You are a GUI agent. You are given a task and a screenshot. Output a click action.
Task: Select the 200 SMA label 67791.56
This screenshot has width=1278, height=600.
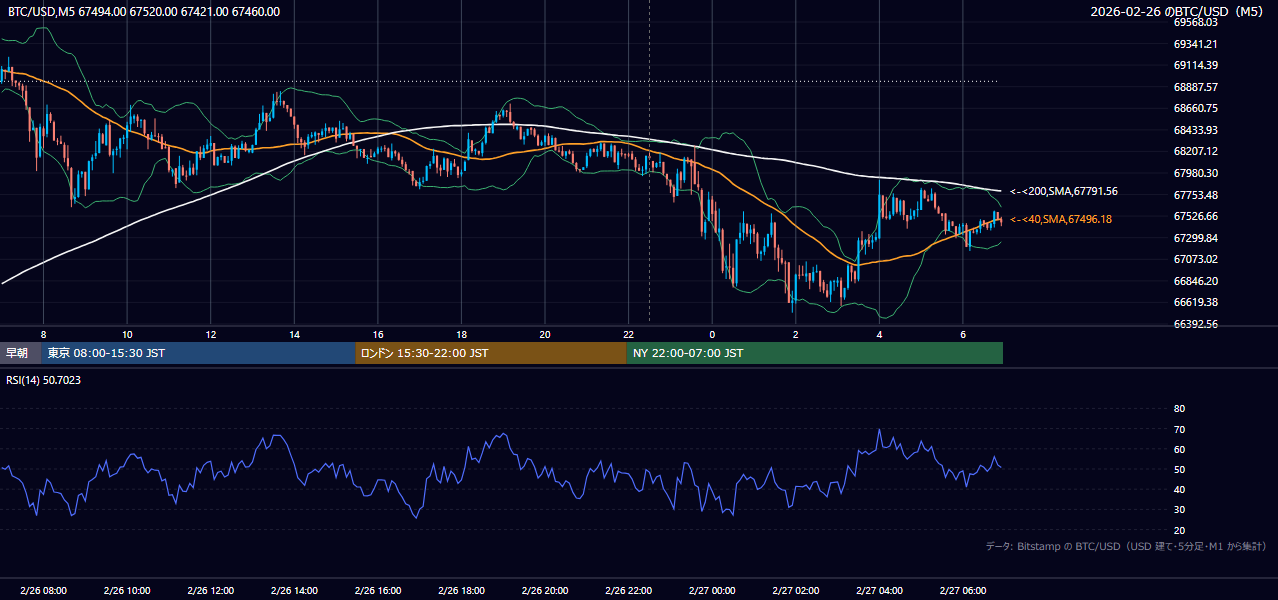click(x=1064, y=191)
